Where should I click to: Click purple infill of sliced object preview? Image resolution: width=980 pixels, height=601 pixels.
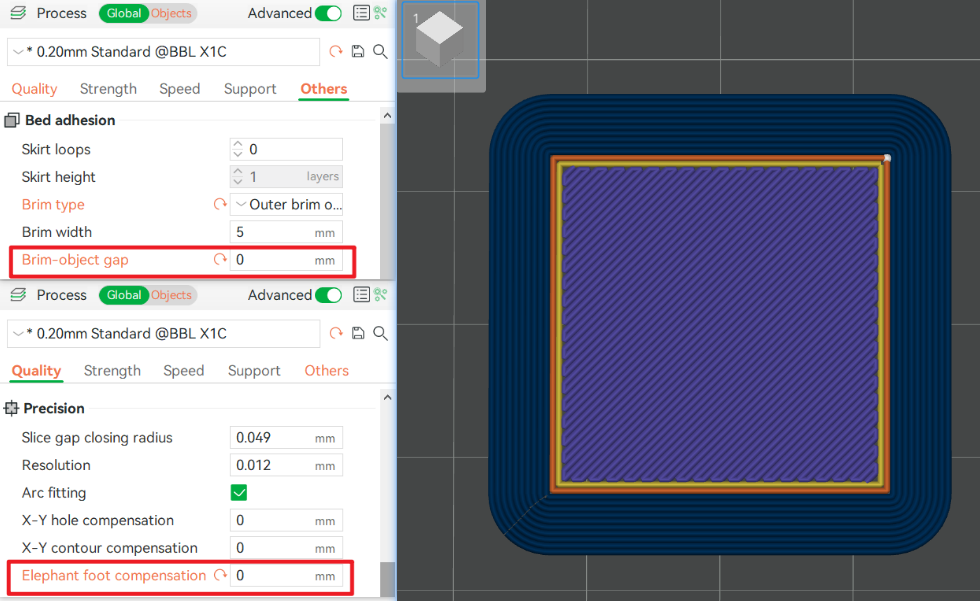click(x=720, y=324)
